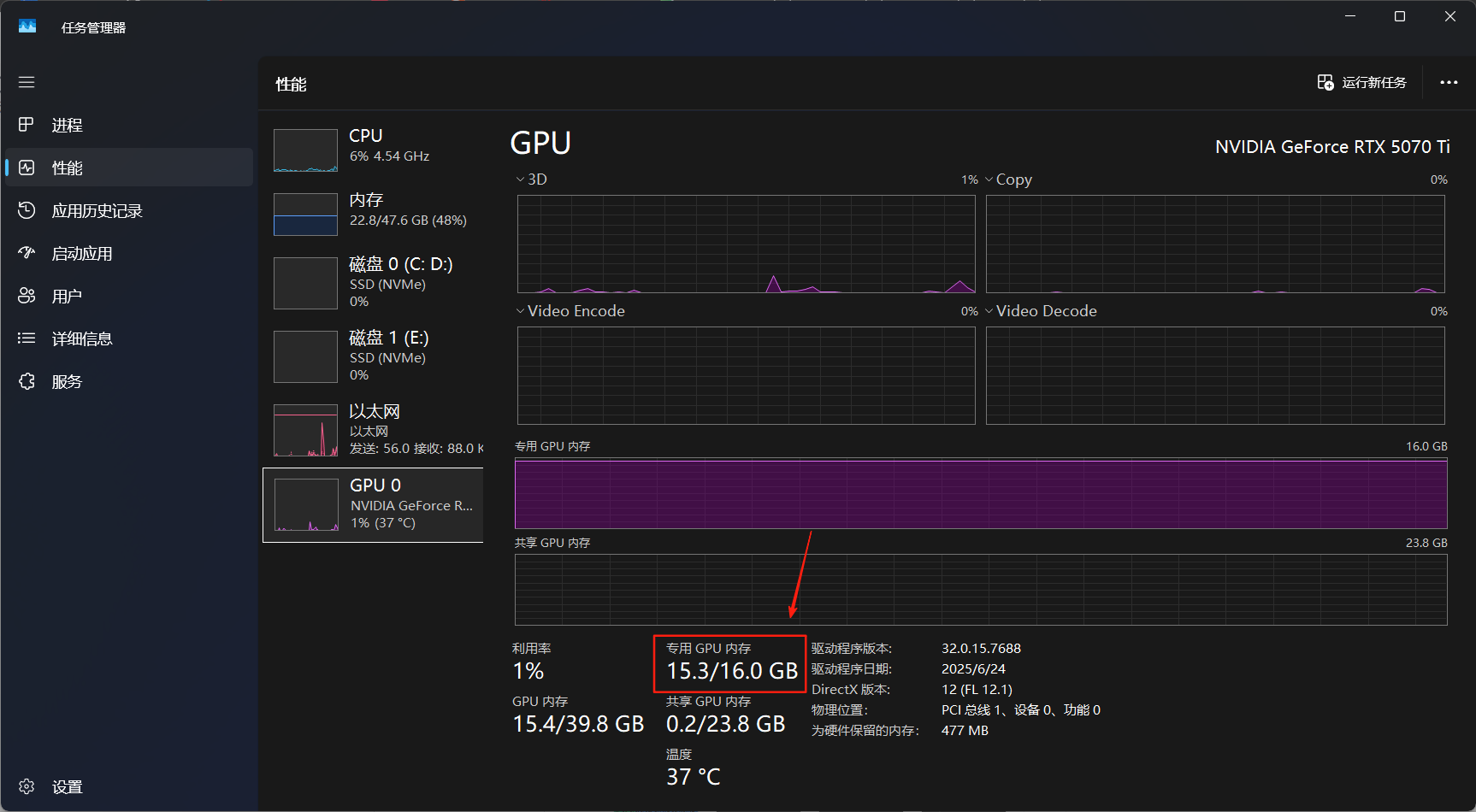Screen dimensions: 1476x812
Task: Select the GPU 0 panel
Action: (374, 504)
